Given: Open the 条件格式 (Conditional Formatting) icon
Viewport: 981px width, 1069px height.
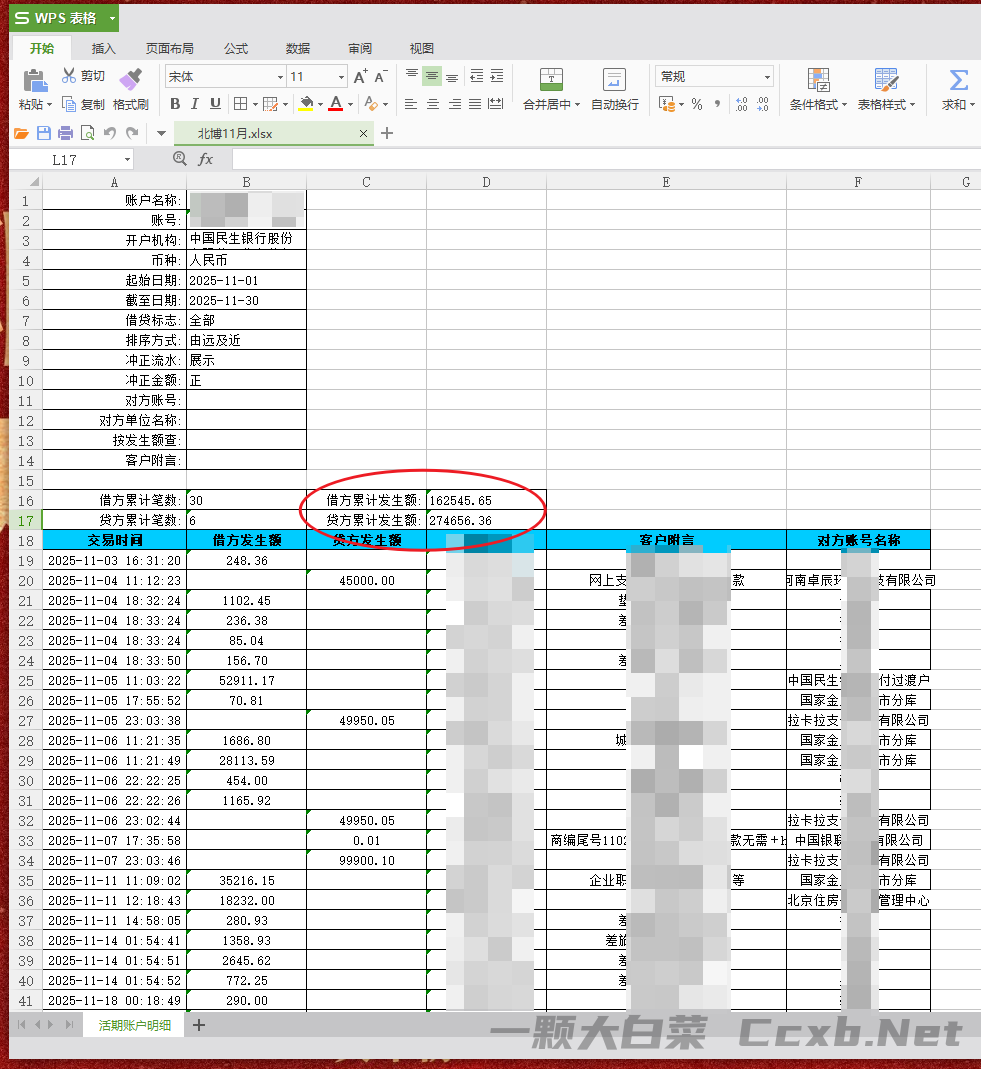Looking at the screenshot, I should [x=817, y=78].
